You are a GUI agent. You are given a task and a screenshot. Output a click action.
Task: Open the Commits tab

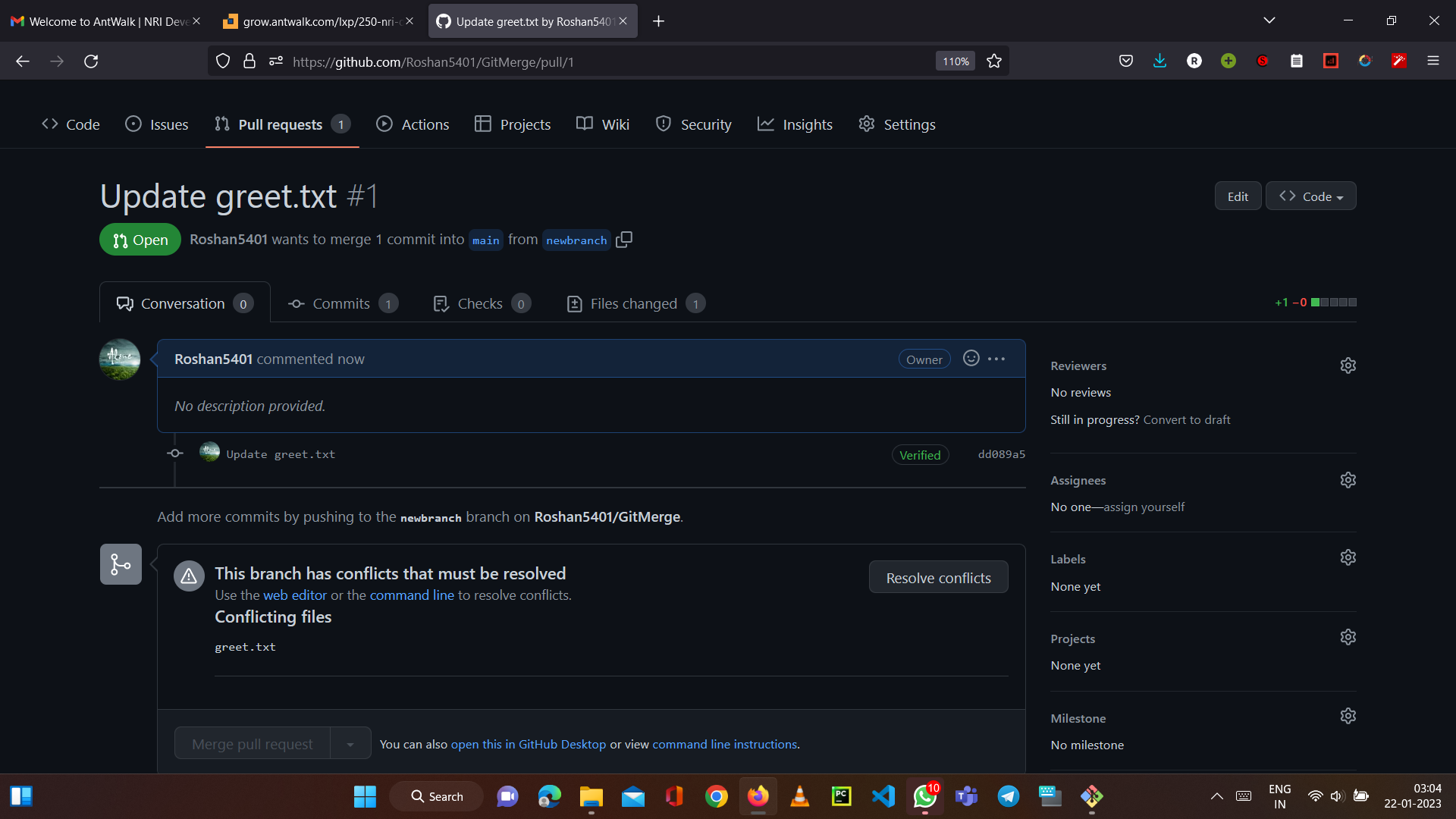pyautogui.click(x=341, y=303)
